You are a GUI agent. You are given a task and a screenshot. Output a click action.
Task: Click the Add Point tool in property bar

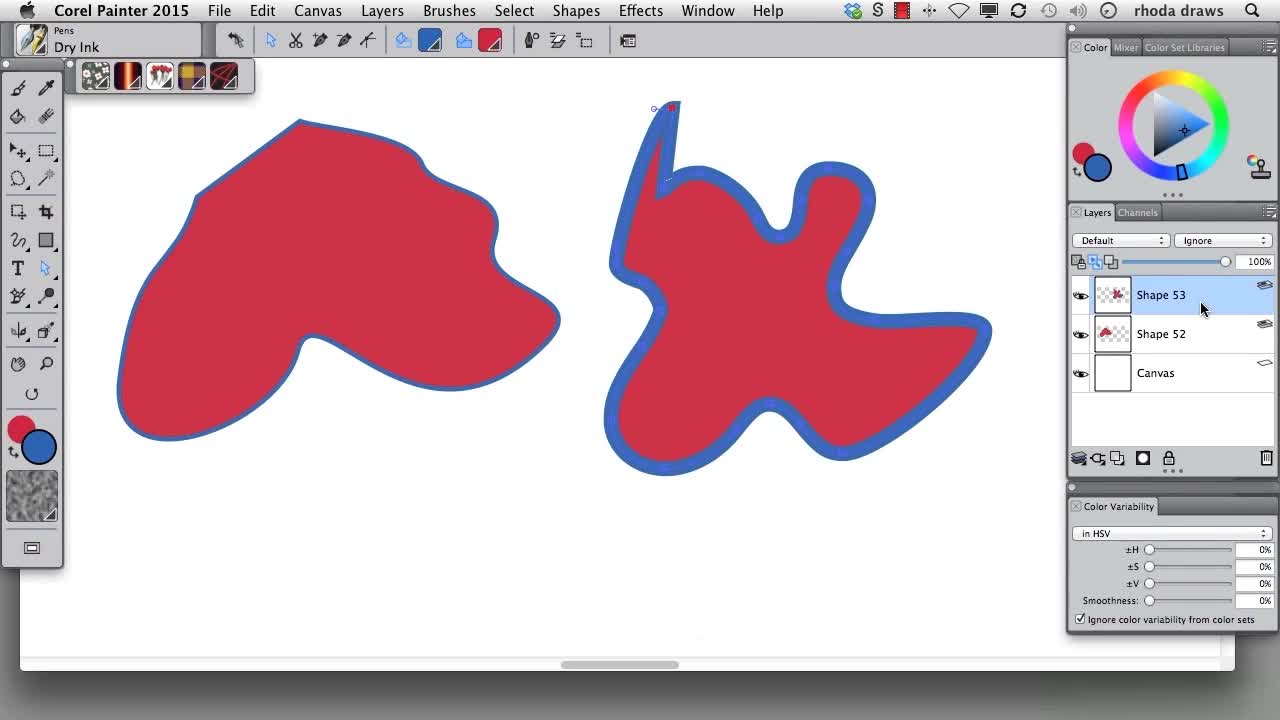coord(320,41)
